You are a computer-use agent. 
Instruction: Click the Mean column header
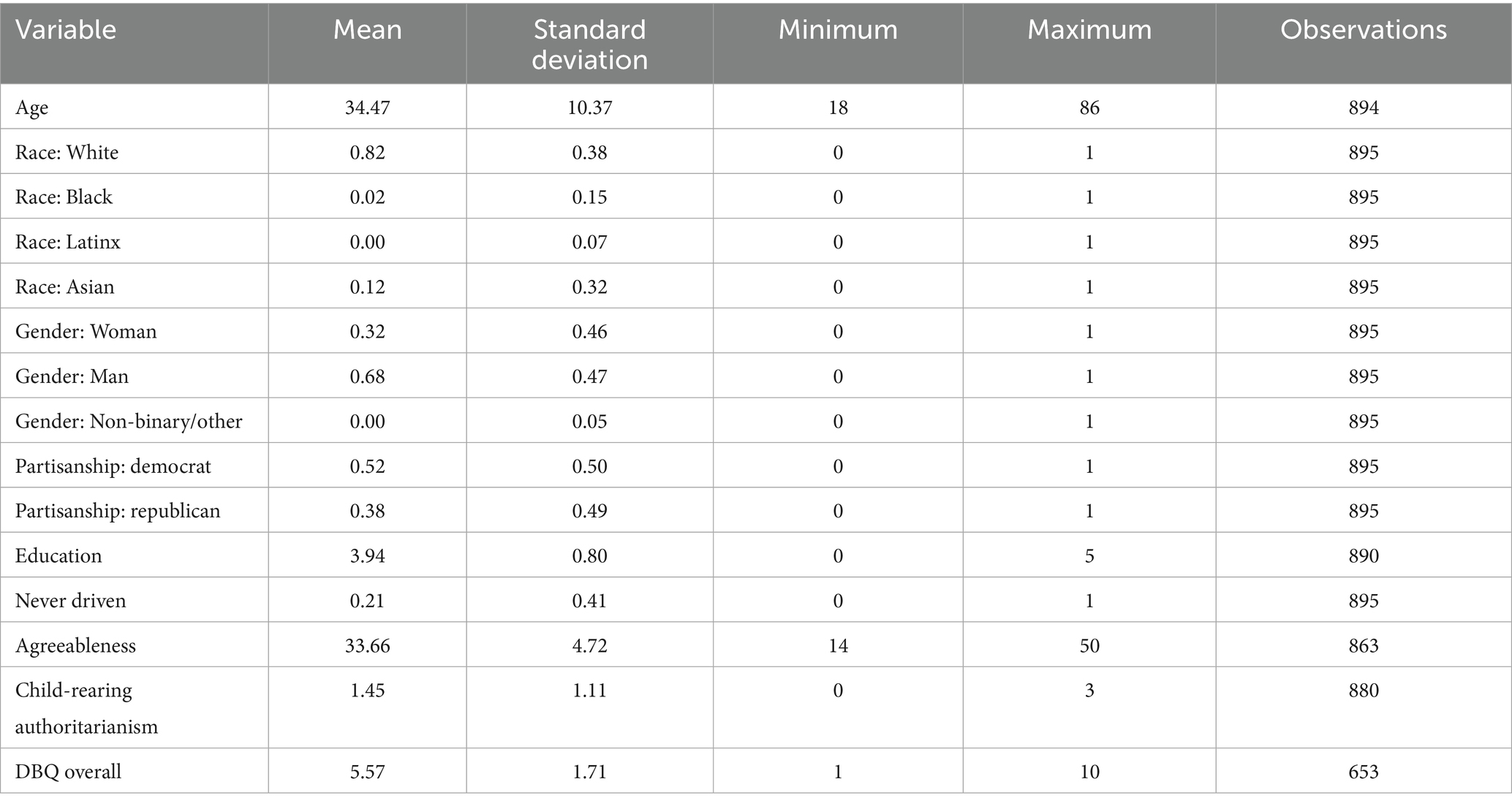(367, 30)
